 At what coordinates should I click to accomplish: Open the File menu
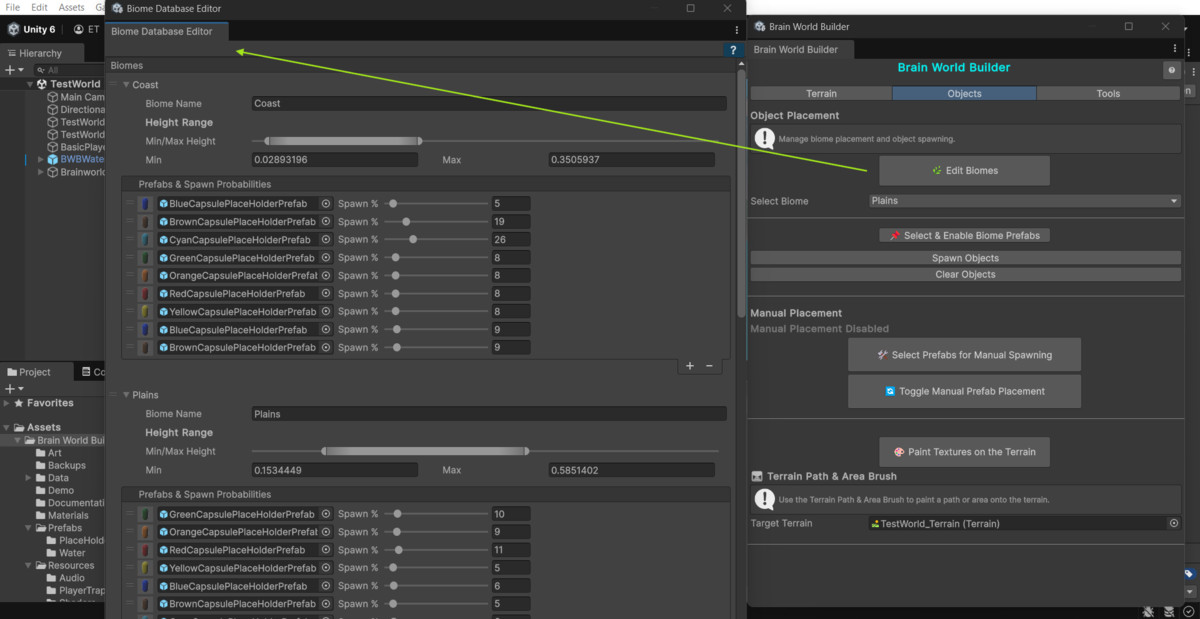(12, 7)
